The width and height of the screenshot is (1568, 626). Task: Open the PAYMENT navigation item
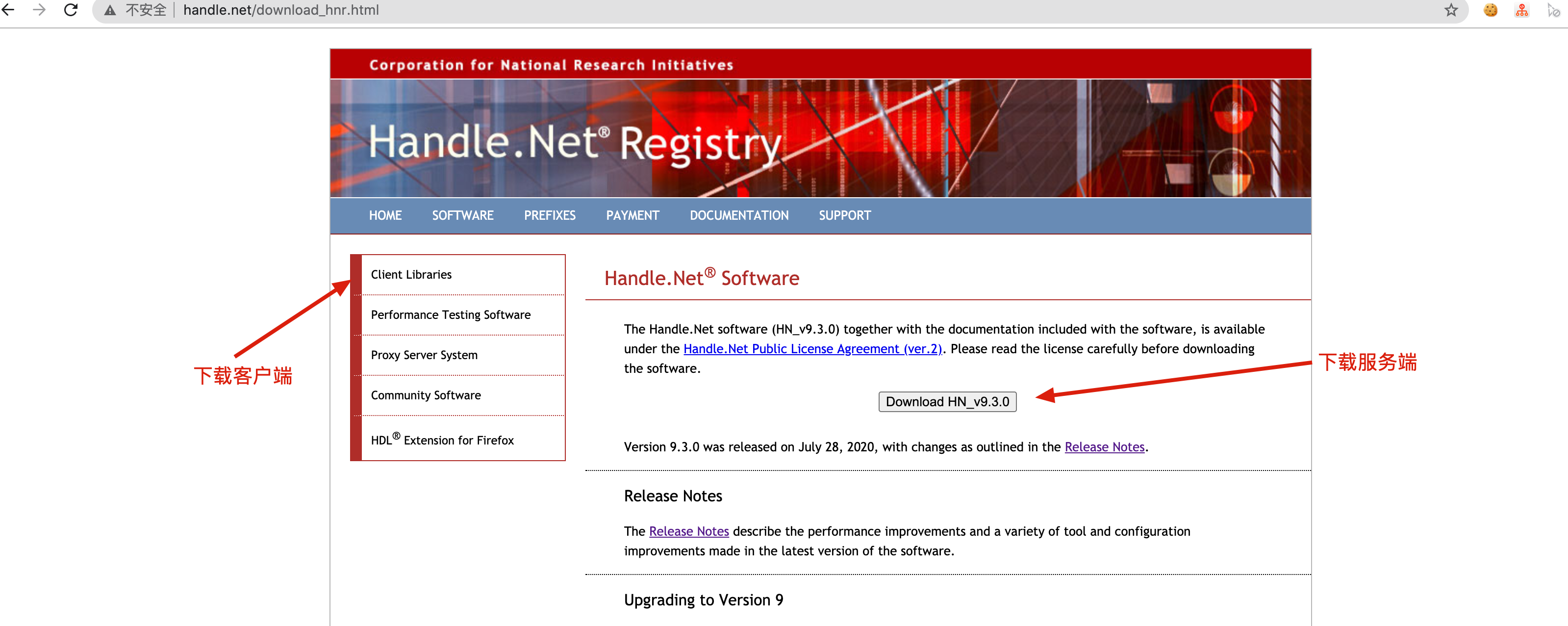click(x=632, y=215)
